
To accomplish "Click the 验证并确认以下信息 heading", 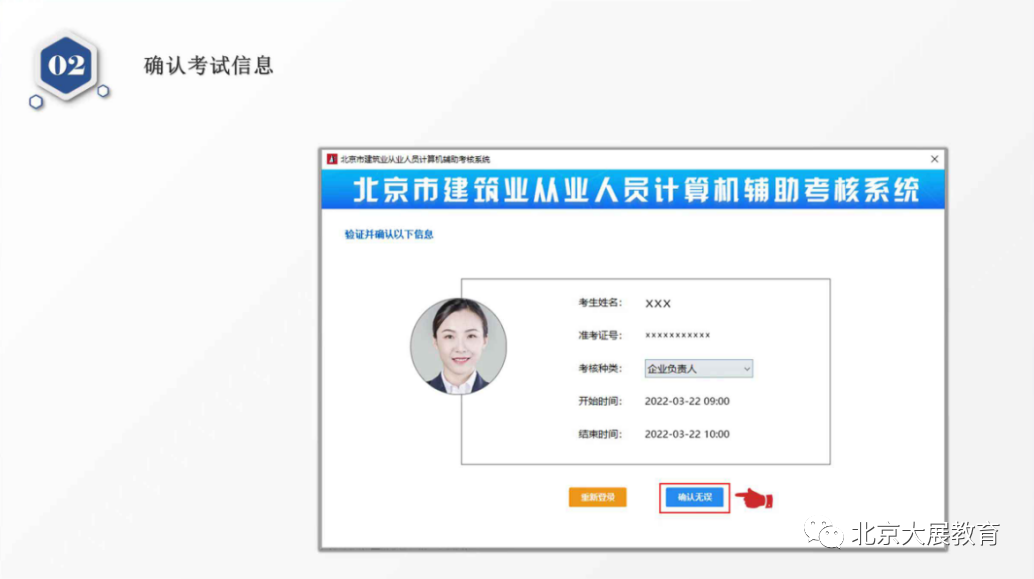I will pos(389,235).
